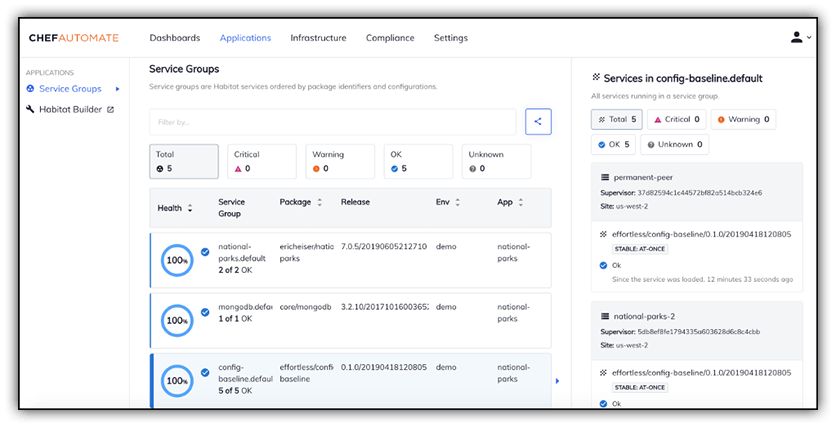Click the Service Groups sidebar icon
Screen dimensions: 838x429
coord(30,89)
